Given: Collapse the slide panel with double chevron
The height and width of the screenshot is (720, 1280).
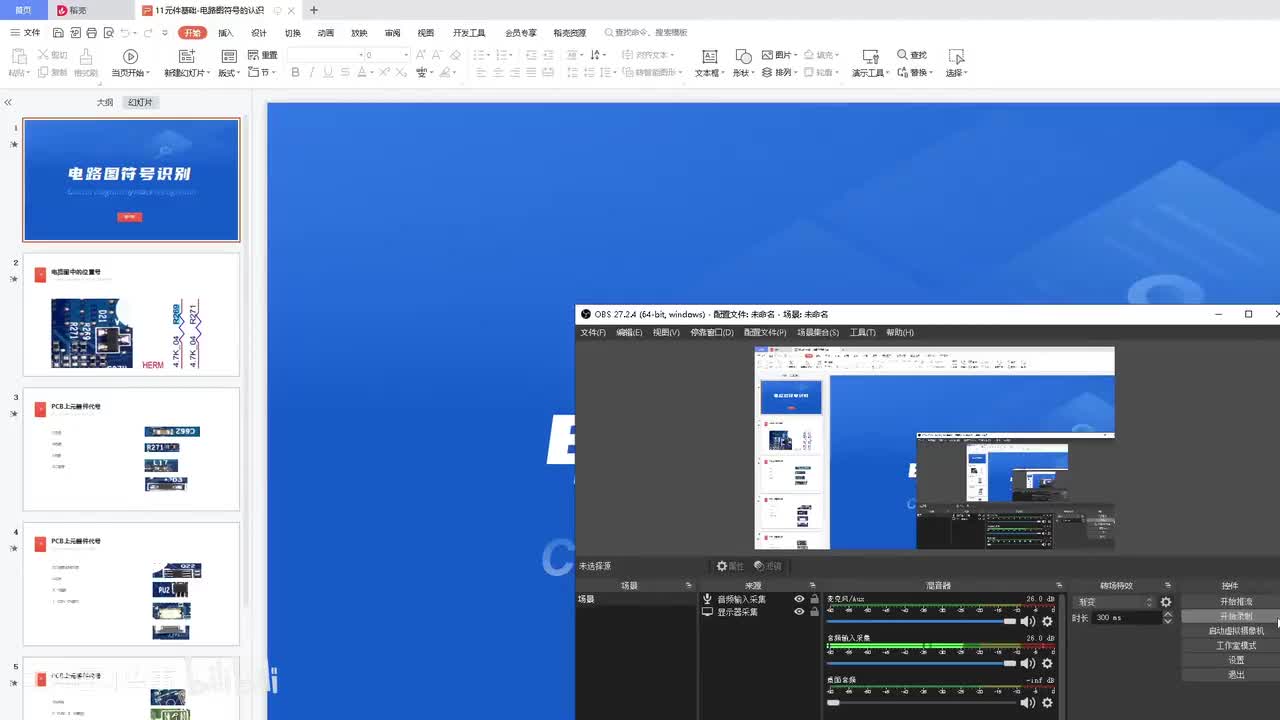Looking at the screenshot, I should coord(8,103).
